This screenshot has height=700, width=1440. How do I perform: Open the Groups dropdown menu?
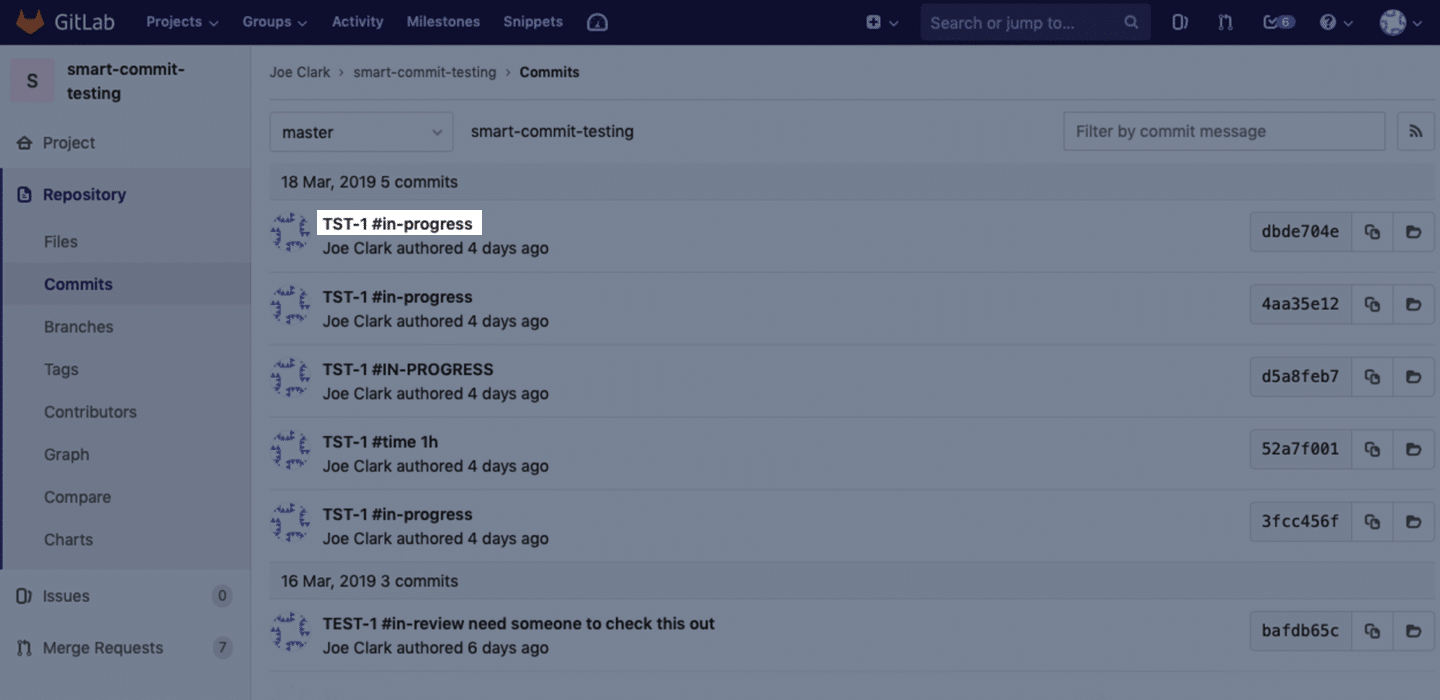(274, 22)
